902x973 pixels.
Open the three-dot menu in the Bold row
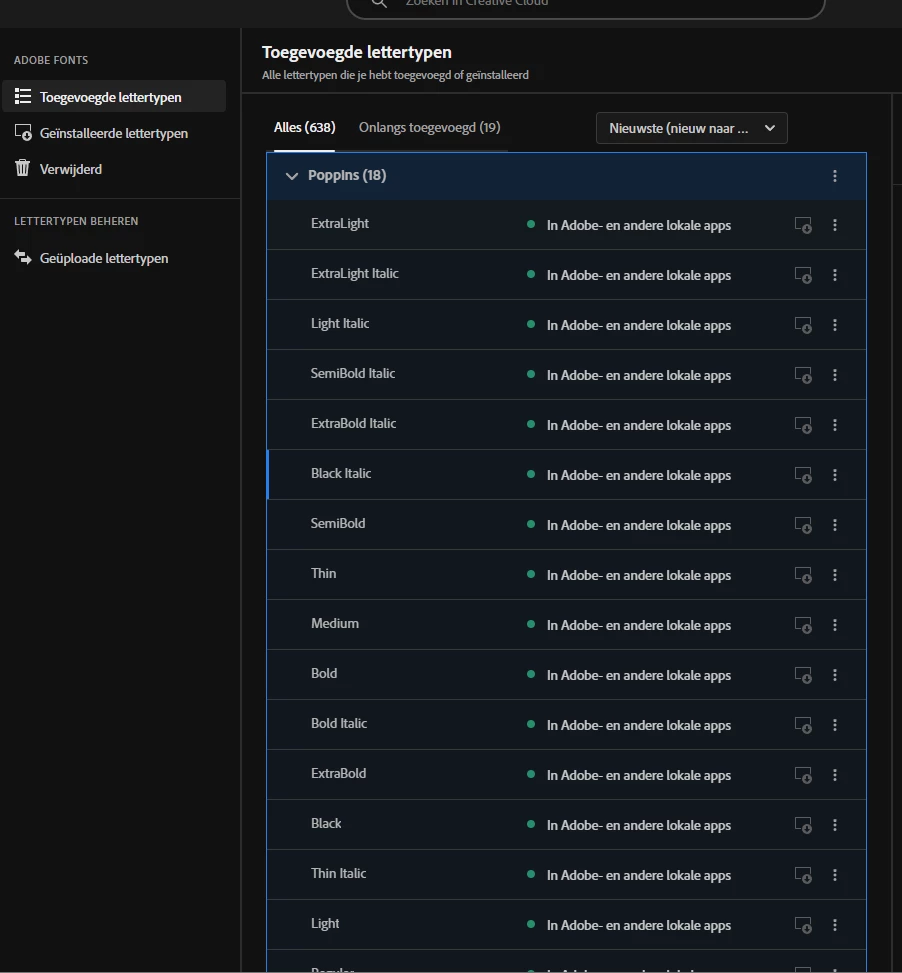click(834, 675)
